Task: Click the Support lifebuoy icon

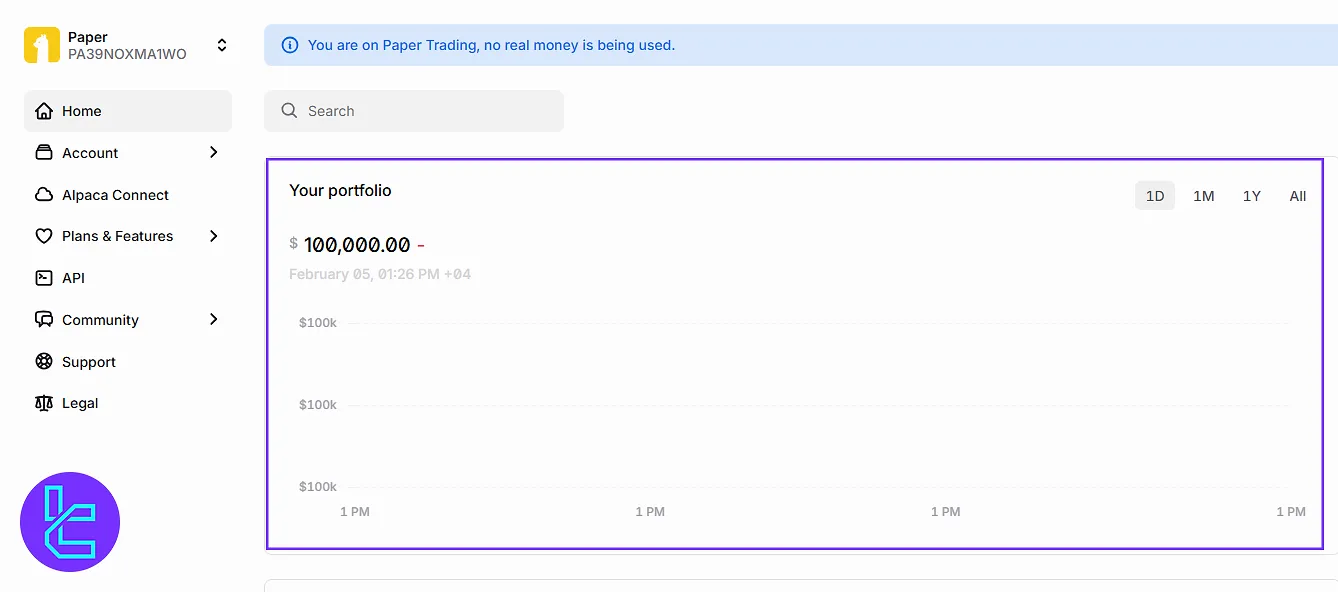Action: (43, 362)
